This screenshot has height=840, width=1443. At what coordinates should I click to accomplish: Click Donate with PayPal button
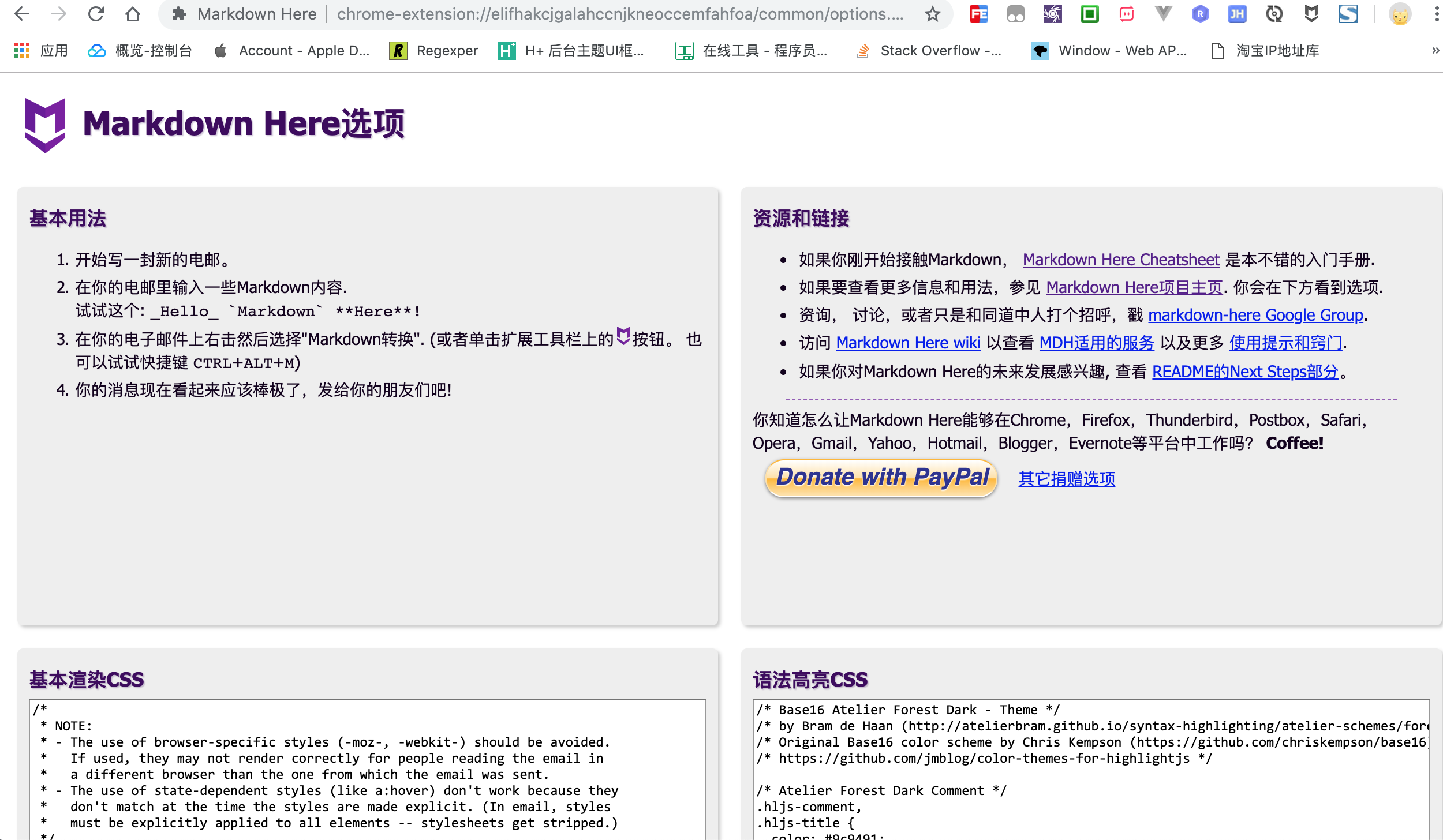point(881,478)
